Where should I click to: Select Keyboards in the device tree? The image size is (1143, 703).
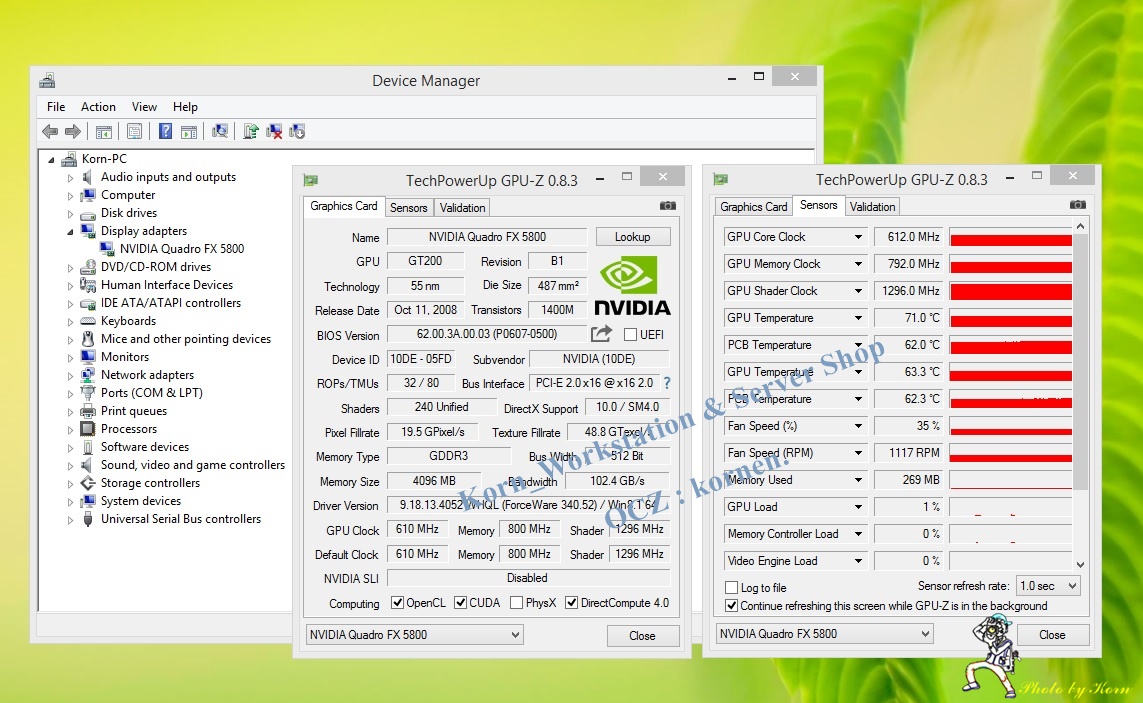click(128, 321)
